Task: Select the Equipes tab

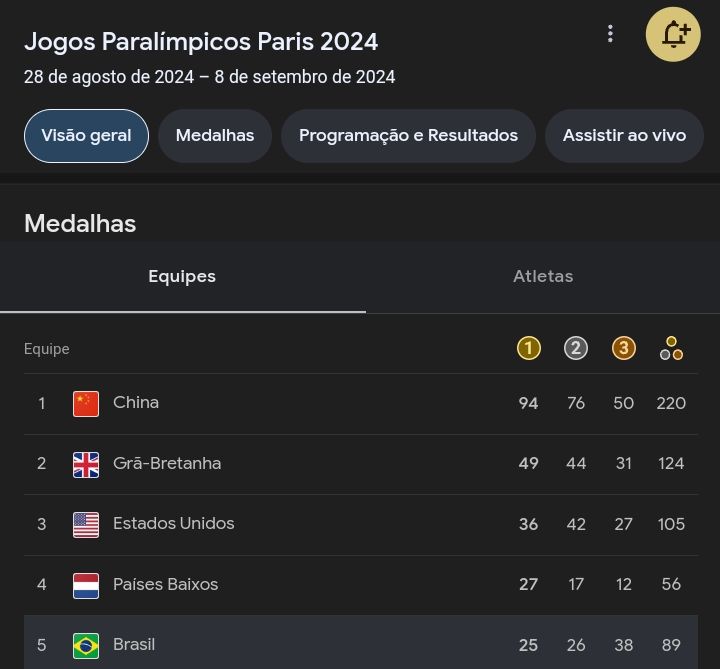Action: click(182, 277)
